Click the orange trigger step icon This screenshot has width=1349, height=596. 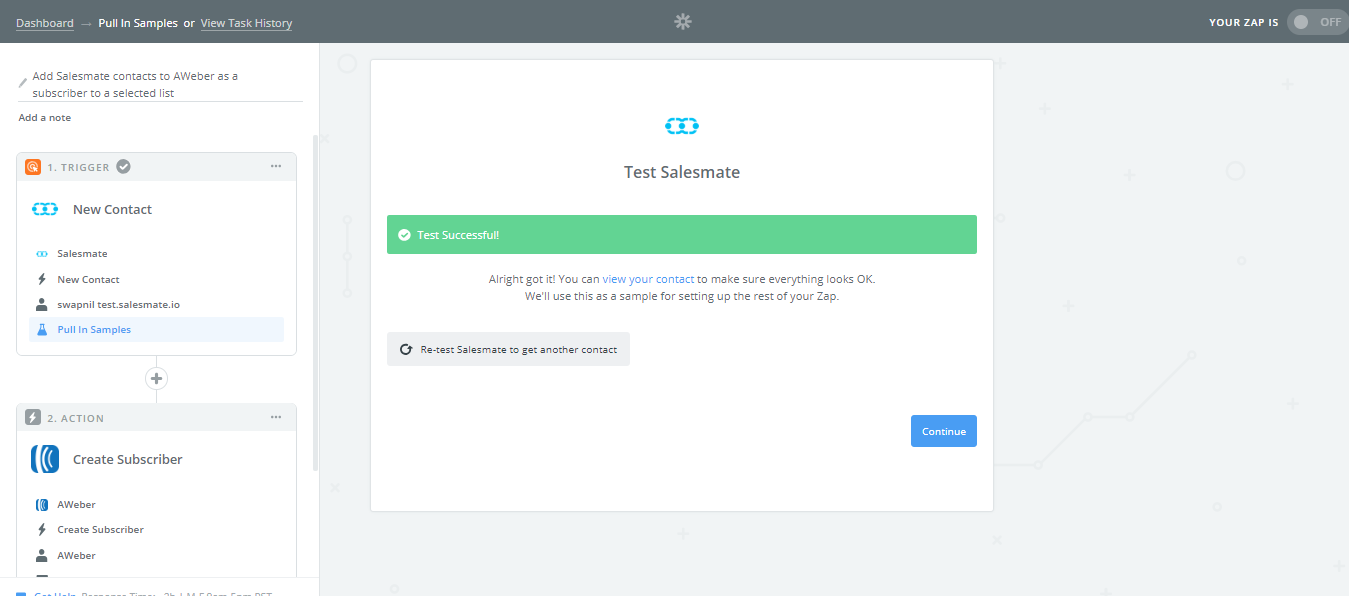(x=33, y=167)
